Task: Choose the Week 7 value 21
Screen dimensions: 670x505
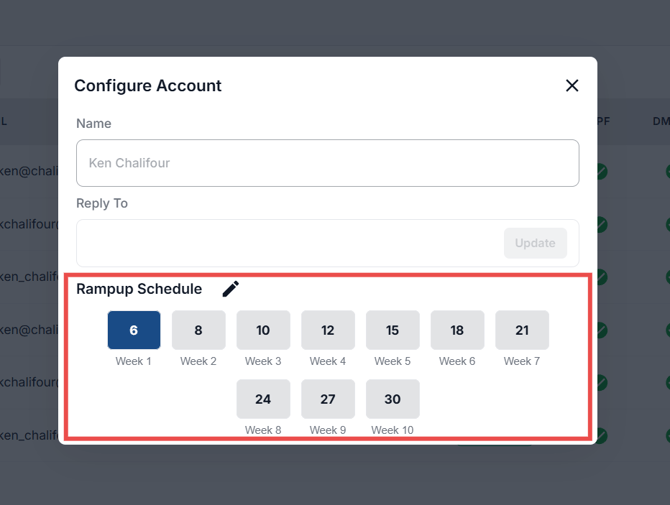Action: [x=522, y=330]
